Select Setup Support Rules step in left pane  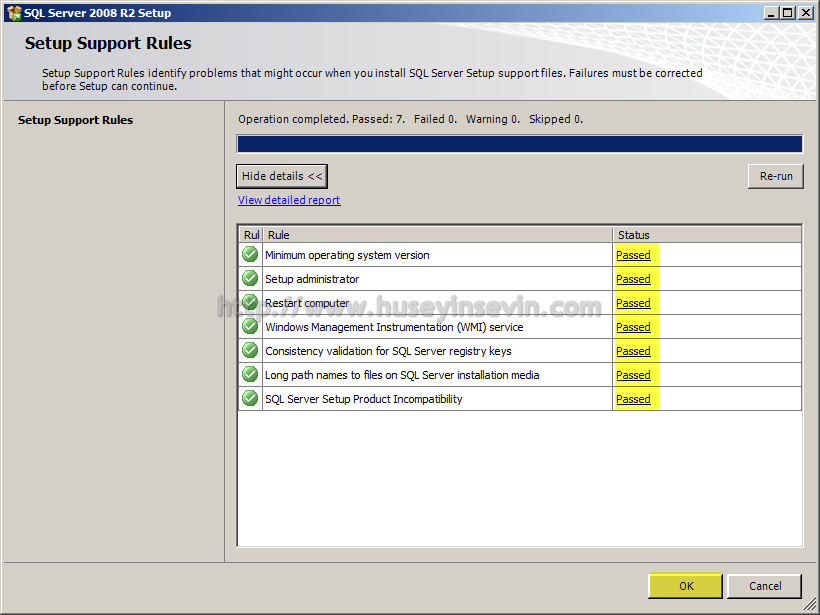point(75,120)
